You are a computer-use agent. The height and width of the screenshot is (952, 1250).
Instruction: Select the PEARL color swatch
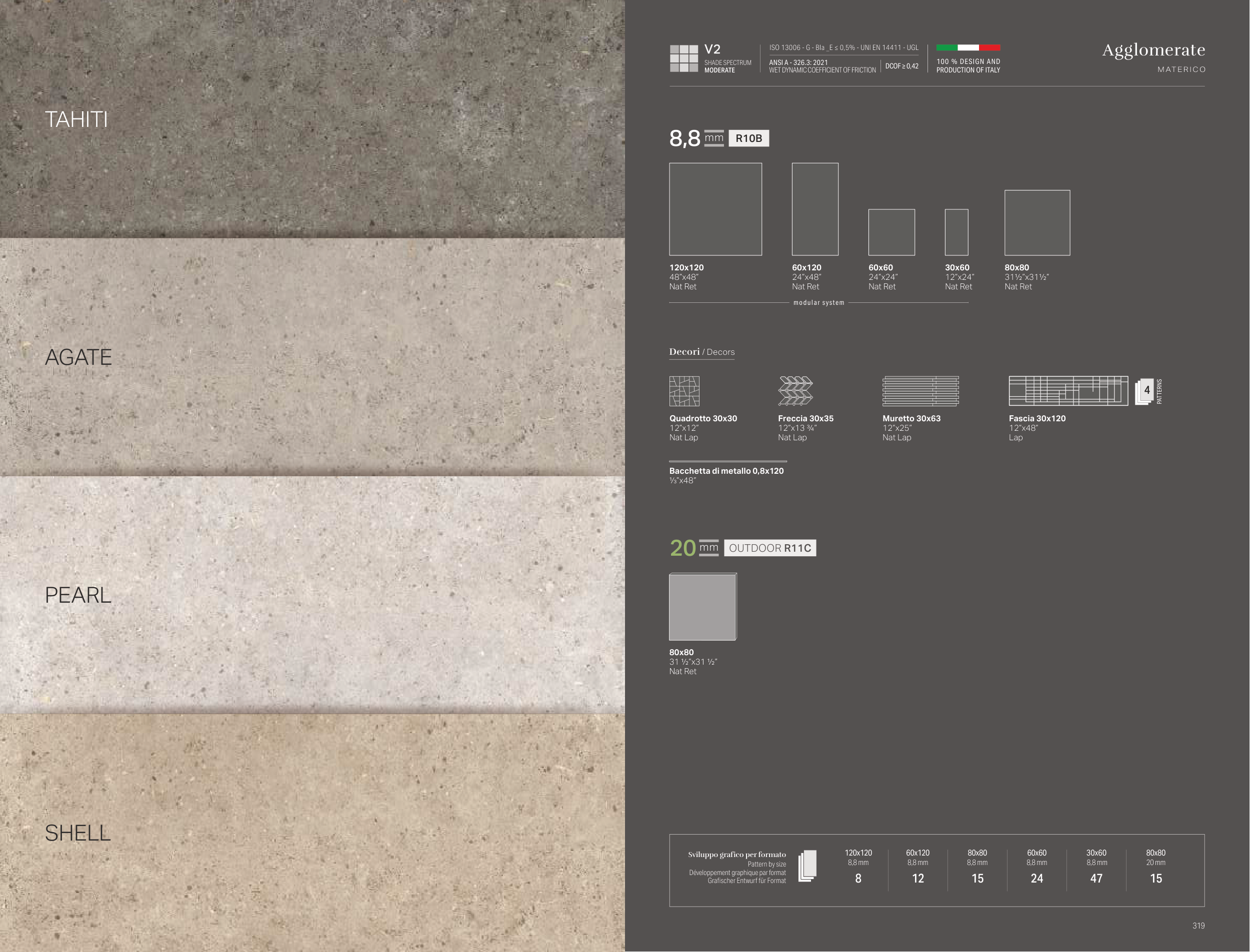(x=312, y=595)
